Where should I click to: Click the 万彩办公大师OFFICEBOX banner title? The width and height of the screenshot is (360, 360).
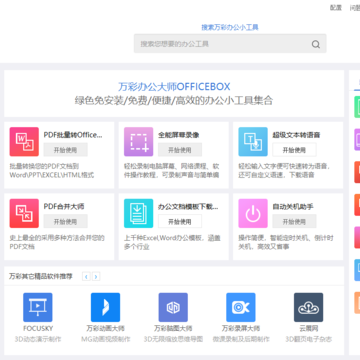pyautogui.click(x=174, y=87)
